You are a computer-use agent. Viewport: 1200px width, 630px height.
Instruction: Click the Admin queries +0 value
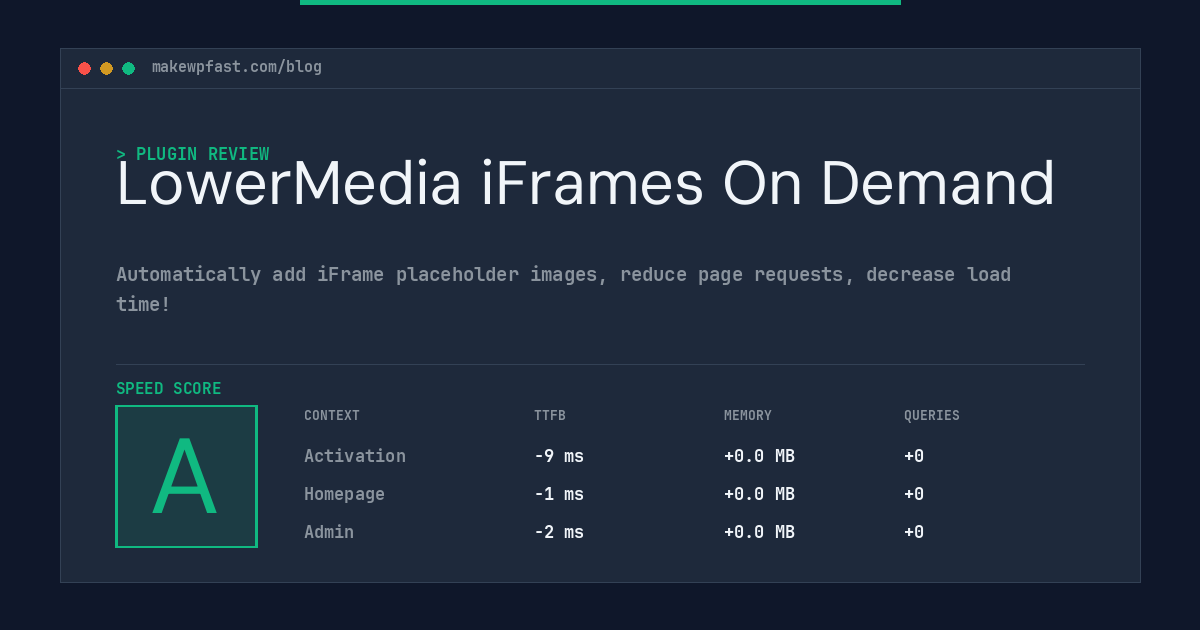tap(914, 532)
